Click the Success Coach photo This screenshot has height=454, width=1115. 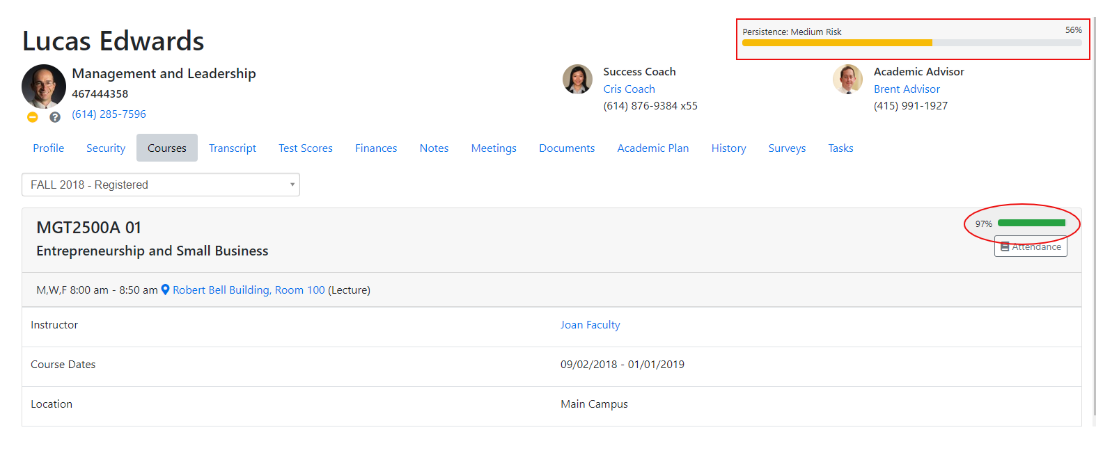tap(577, 80)
